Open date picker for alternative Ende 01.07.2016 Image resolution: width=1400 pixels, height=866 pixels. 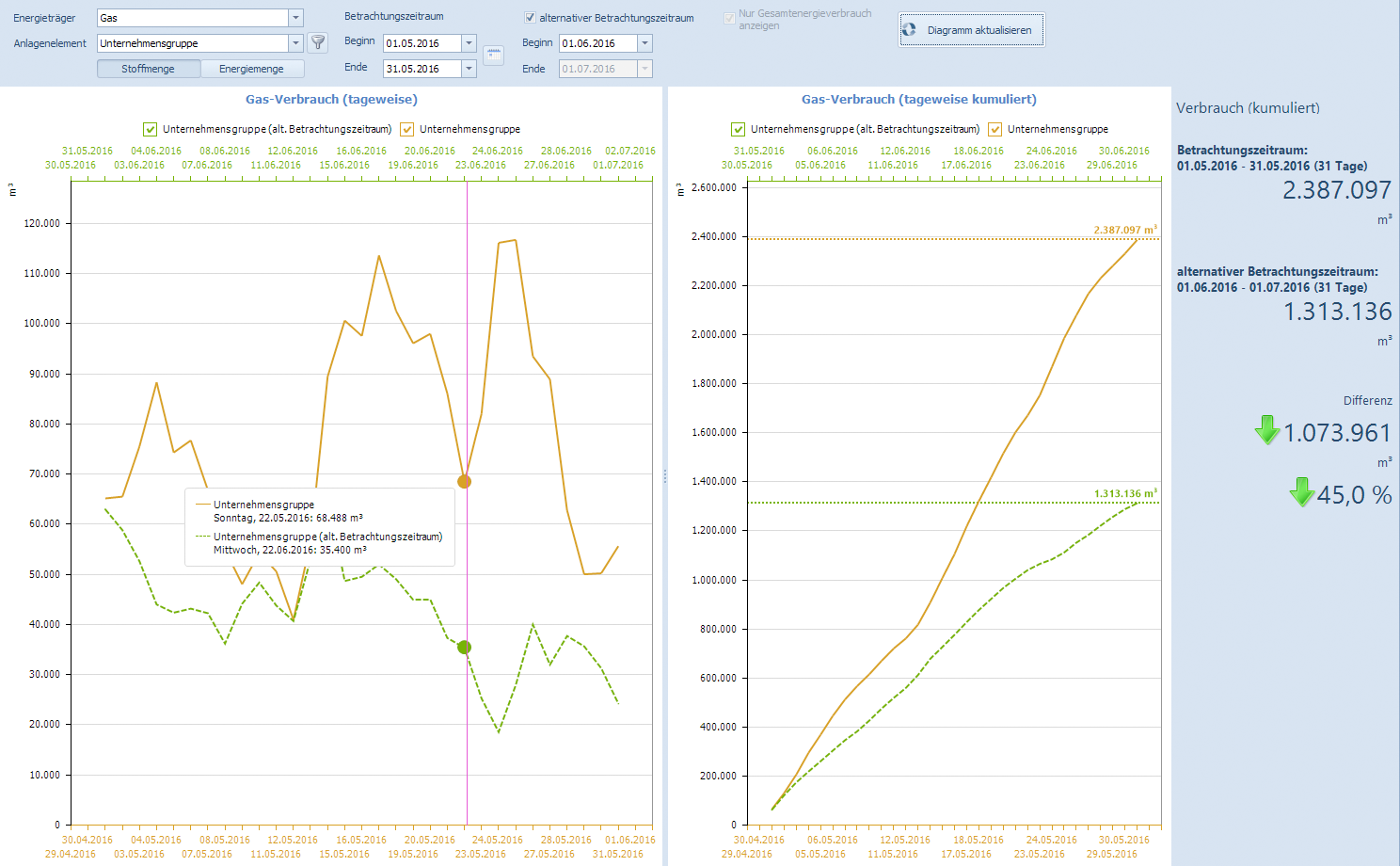coord(644,69)
